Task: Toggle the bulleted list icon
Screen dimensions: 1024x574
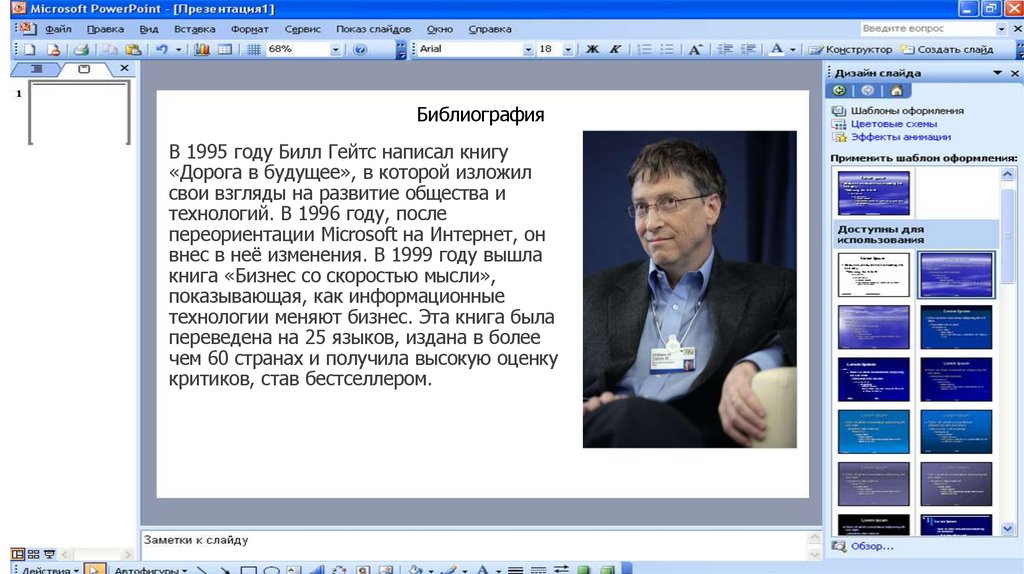Action: click(667, 50)
